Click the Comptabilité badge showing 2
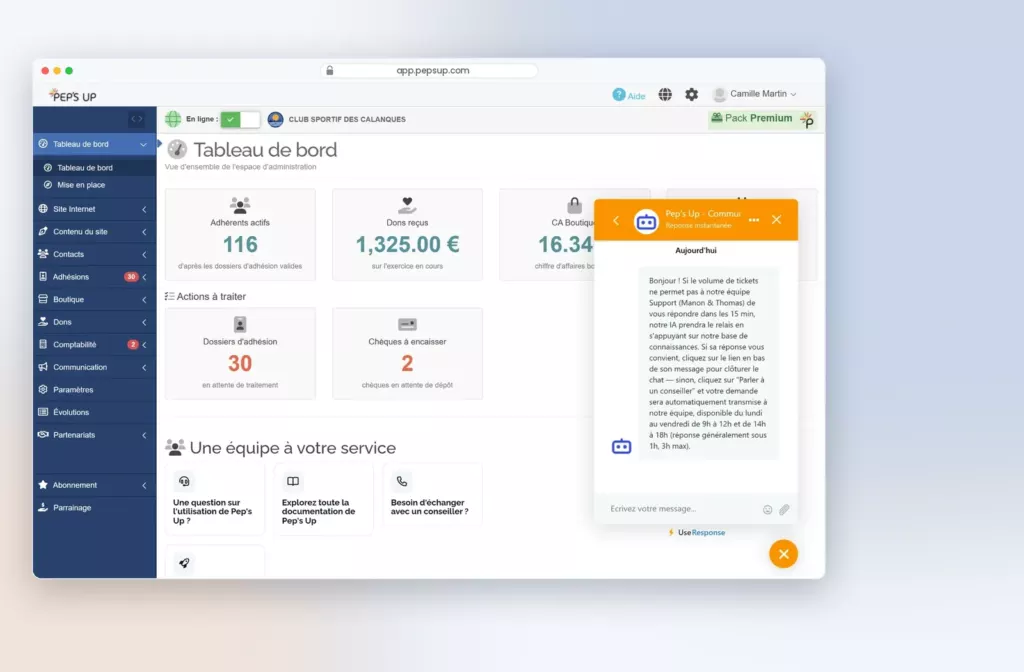Viewport: 1024px width, 672px height. point(133,345)
